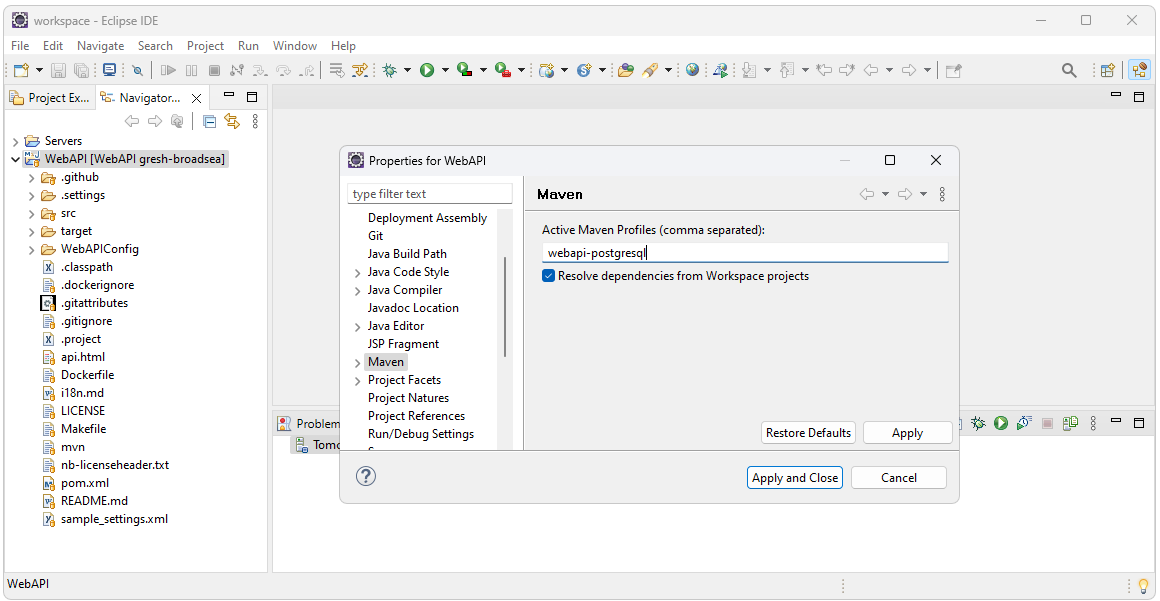Expand the .github folder
Viewport: 1160px width, 601px height.
32,178
